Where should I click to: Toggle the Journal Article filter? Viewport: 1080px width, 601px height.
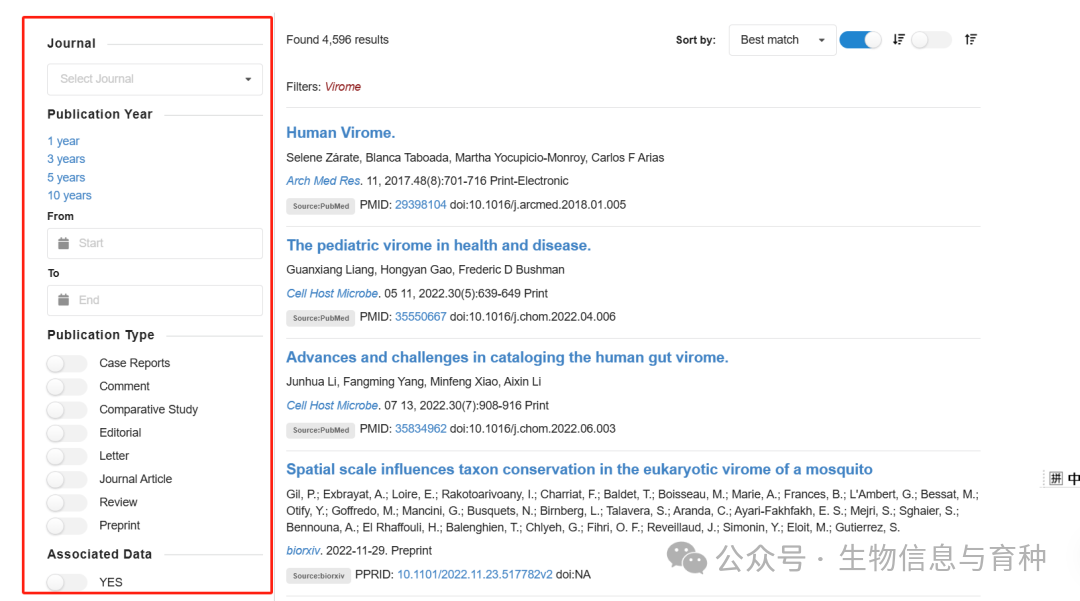coord(67,479)
